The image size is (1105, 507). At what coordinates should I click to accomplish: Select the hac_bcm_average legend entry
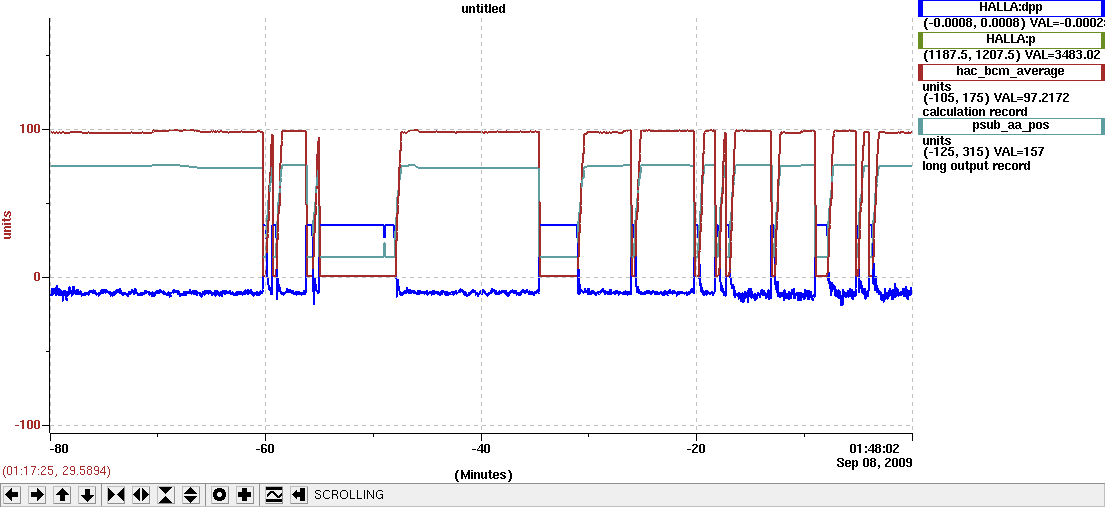coord(1011,72)
